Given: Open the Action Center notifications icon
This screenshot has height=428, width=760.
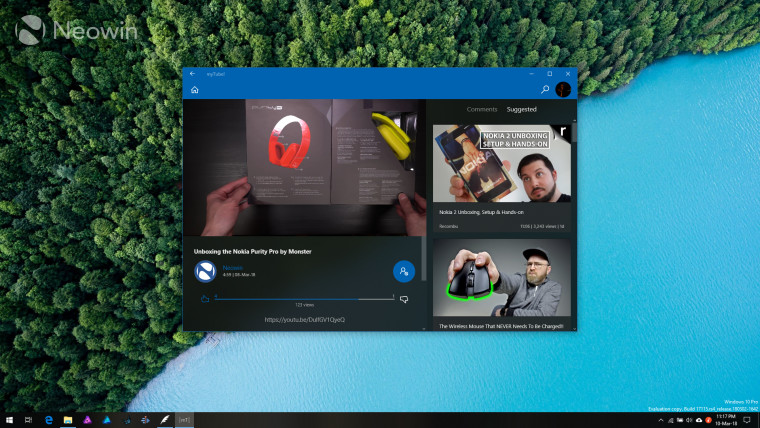Looking at the screenshot, I should pos(747,420).
